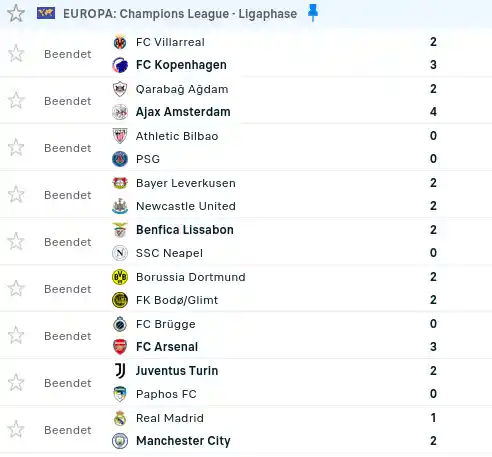Star the Villarreal vs Kopenhagen match
Screen dimensions: 492x457
tap(16, 54)
